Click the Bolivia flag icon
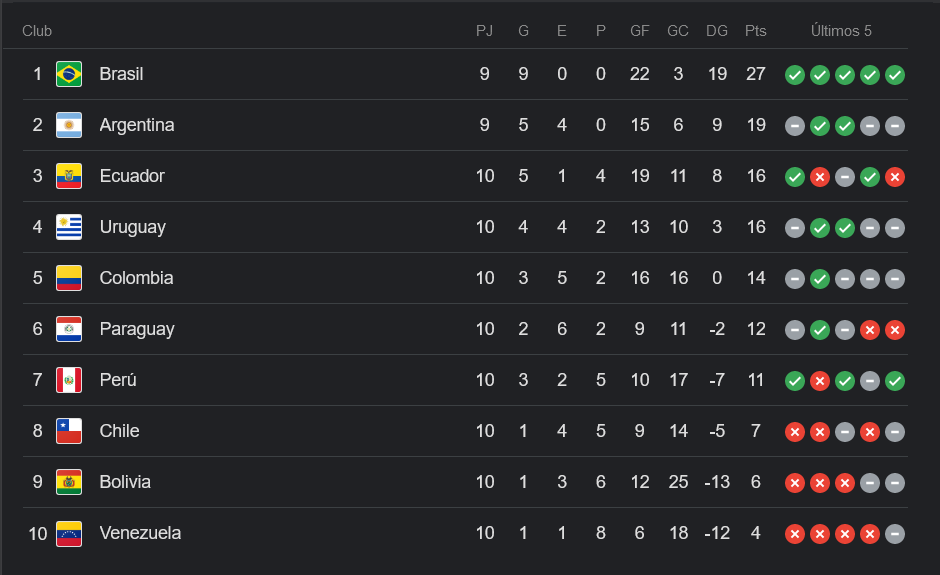Screen dimensions: 940x575 69,482
